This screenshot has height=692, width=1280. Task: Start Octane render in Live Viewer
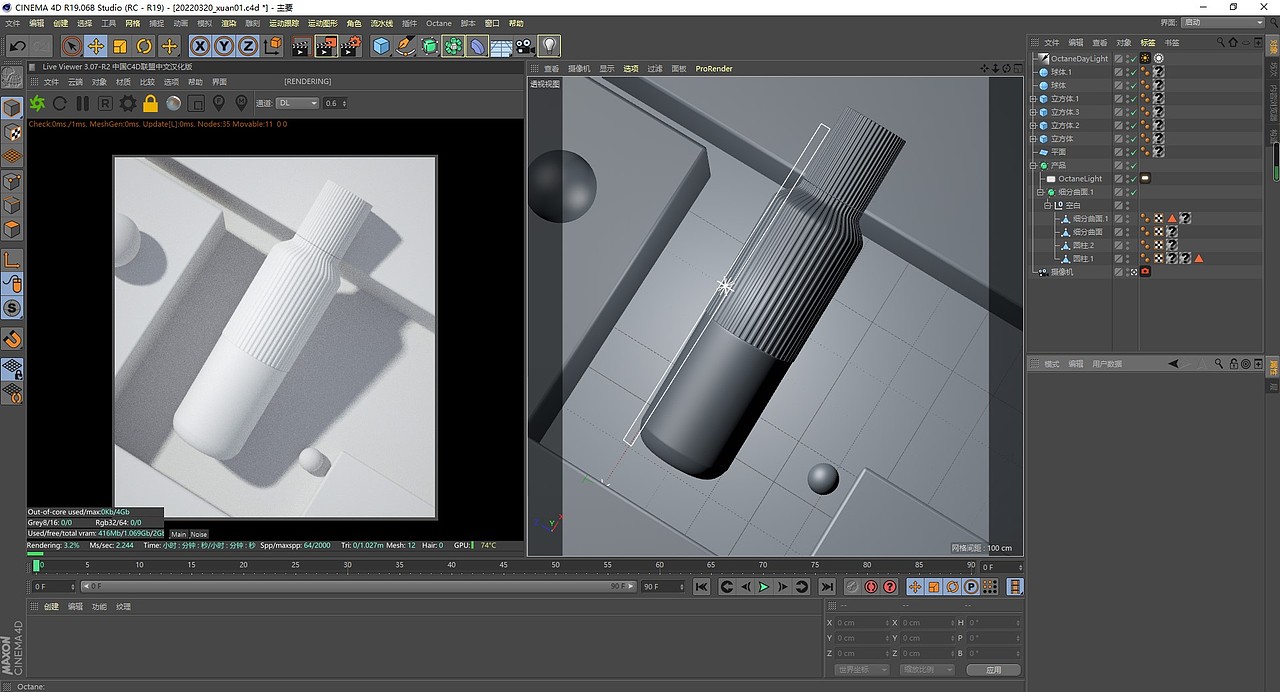38,103
